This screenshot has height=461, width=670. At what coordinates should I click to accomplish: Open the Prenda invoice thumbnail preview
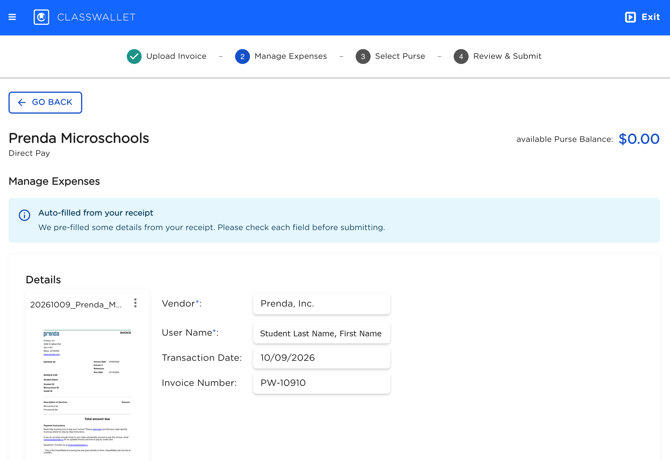tap(87, 392)
